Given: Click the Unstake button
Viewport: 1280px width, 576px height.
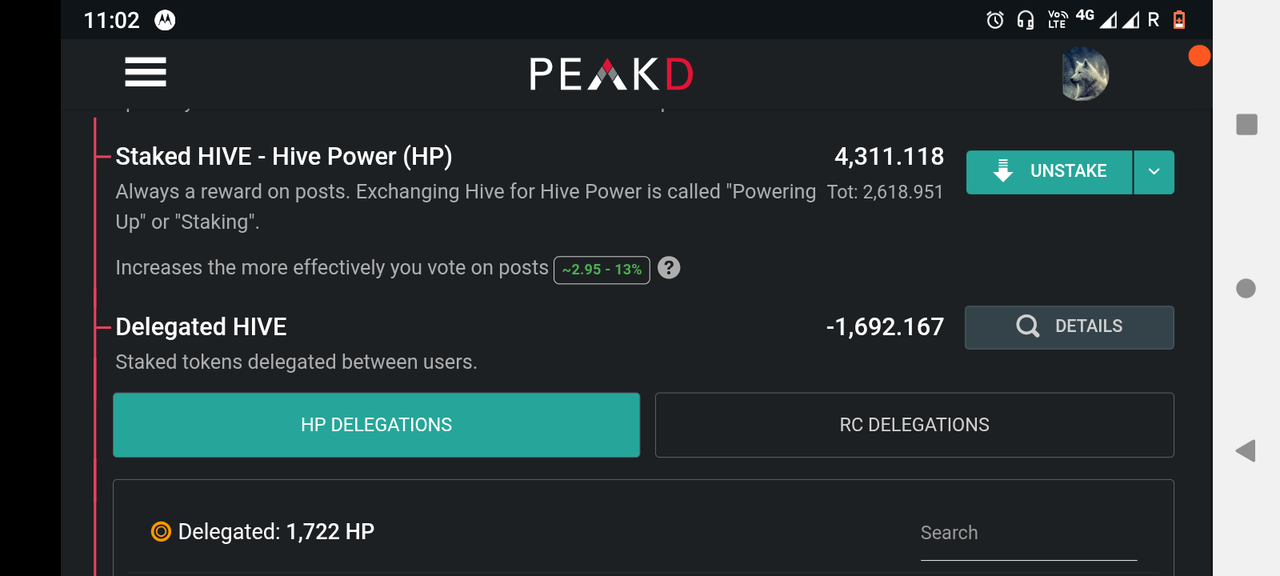Looking at the screenshot, I should tap(1049, 172).
